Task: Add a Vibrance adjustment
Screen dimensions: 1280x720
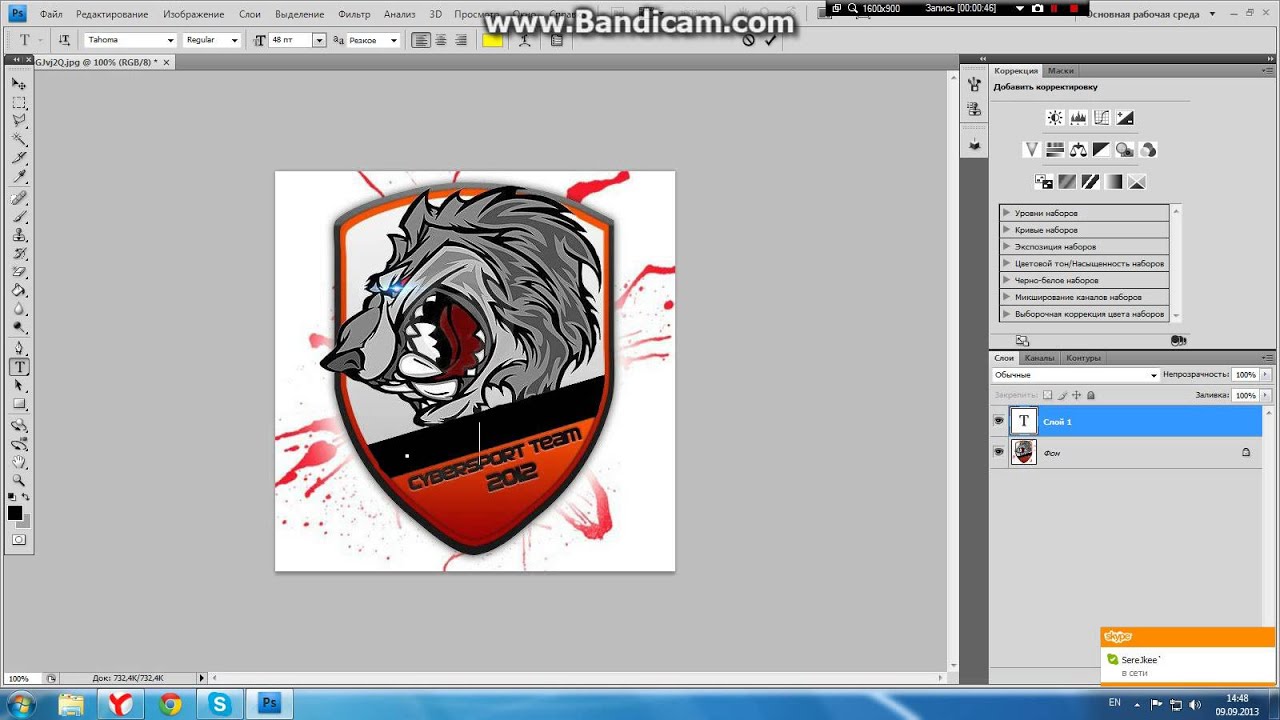Action: (1032, 150)
